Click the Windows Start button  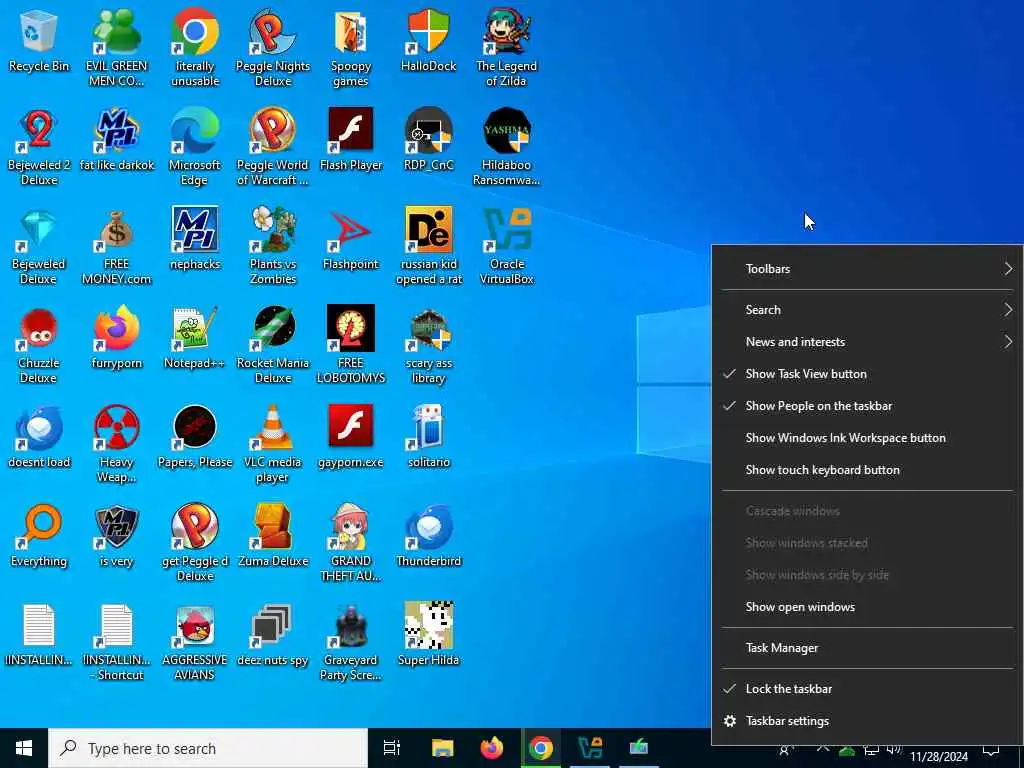(x=24, y=748)
